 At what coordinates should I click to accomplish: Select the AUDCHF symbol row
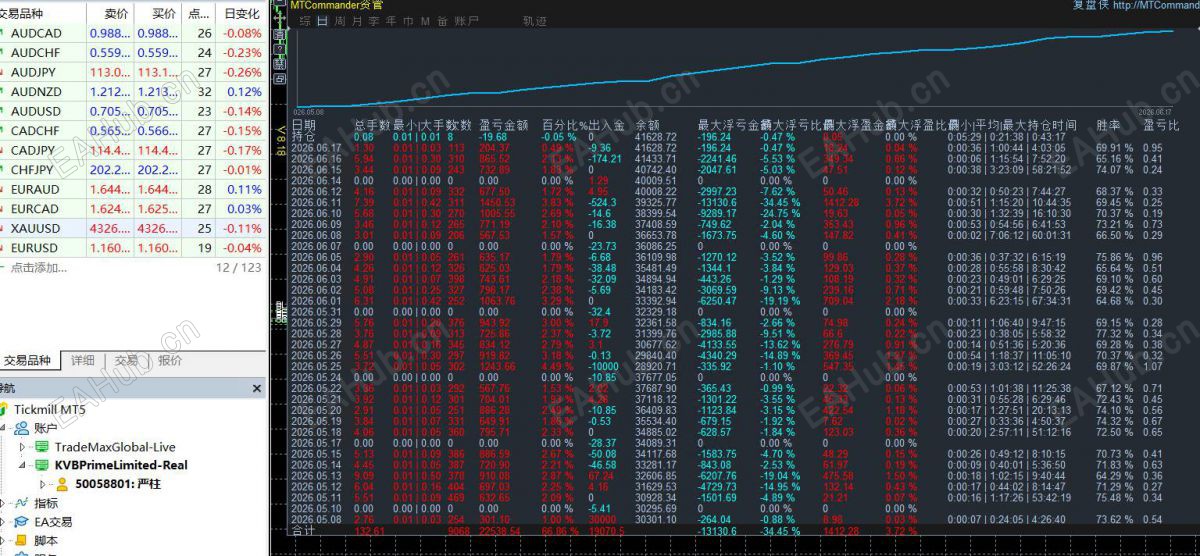[132, 53]
